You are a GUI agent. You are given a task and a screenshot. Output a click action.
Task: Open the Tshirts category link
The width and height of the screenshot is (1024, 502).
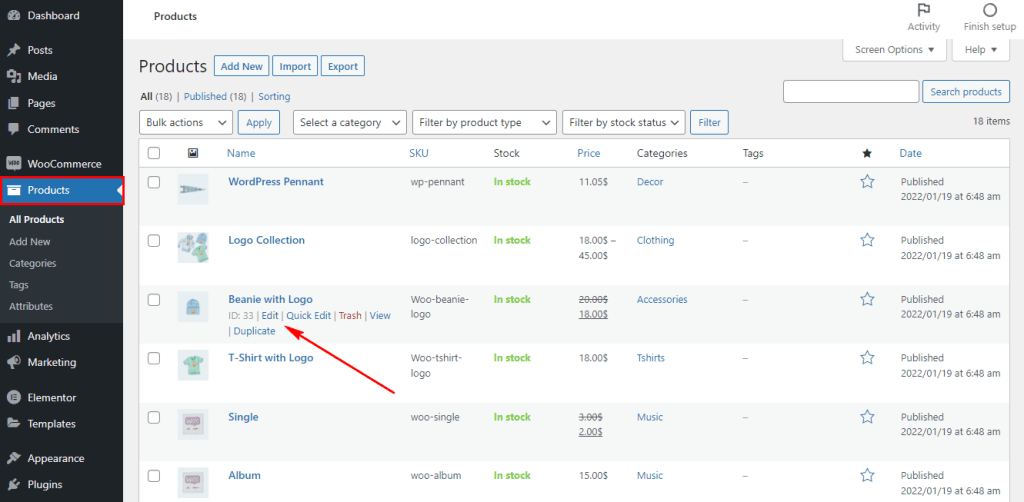pyautogui.click(x=651, y=358)
